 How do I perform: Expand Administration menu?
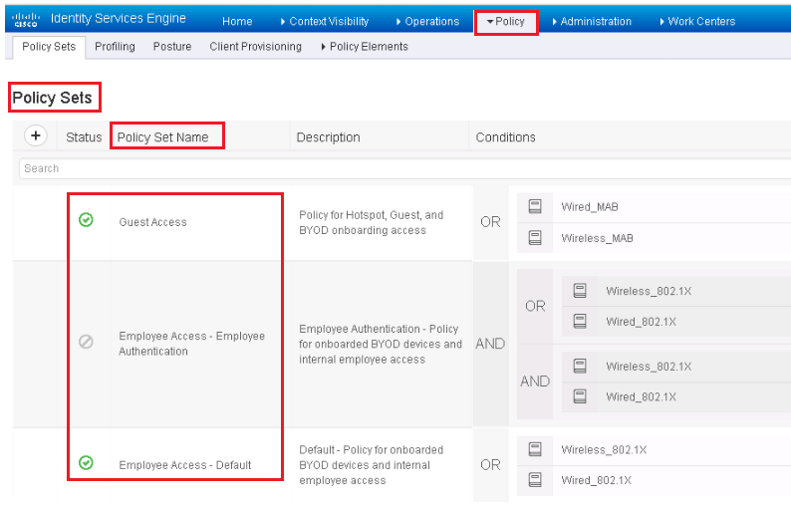pyautogui.click(x=592, y=21)
